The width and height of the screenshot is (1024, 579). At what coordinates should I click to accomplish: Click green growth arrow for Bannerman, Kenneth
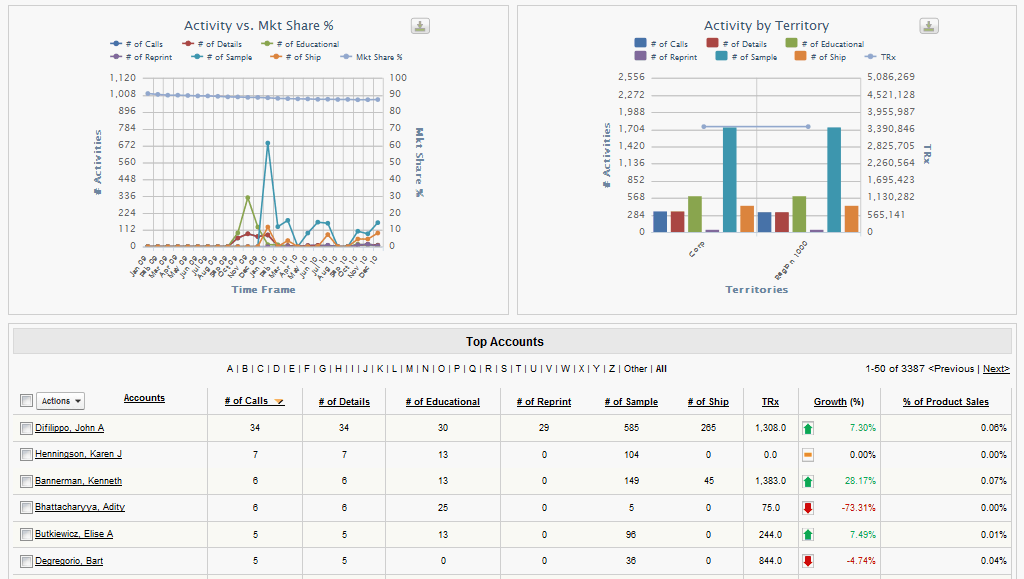808,481
